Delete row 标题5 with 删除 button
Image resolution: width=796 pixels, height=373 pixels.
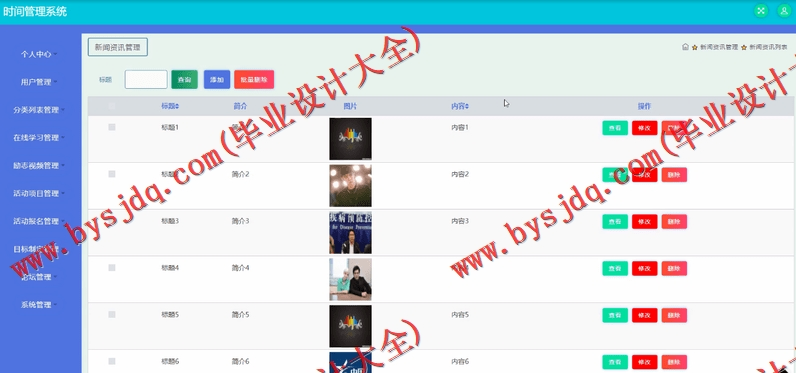pos(674,315)
